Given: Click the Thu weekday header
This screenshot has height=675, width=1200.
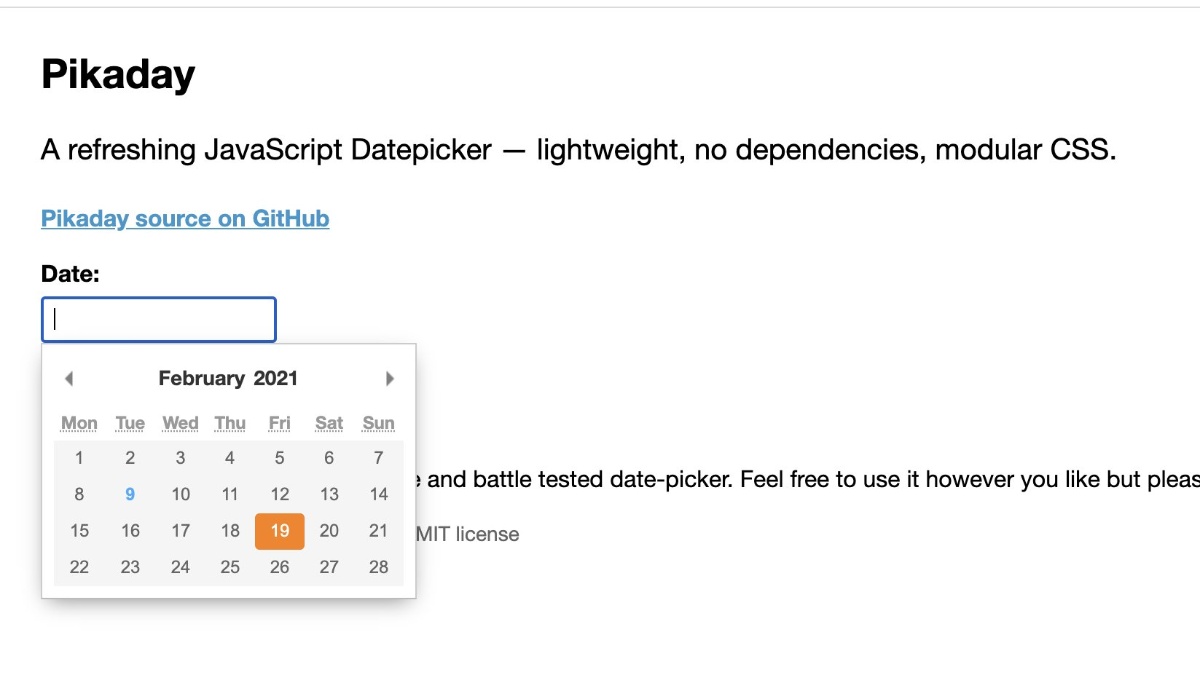Looking at the screenshot, I should pyautogui.click(x=230, y=423).
